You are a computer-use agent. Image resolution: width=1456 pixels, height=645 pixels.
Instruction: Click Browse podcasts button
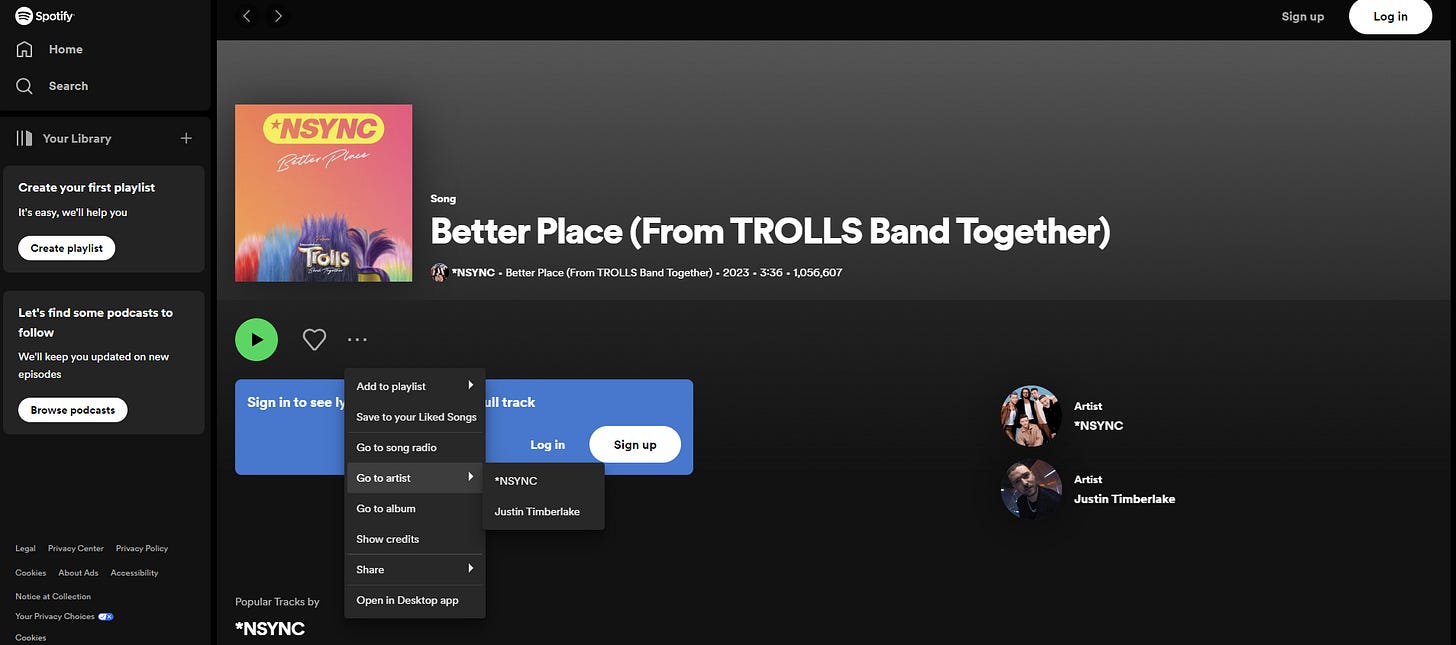[73, 410]
